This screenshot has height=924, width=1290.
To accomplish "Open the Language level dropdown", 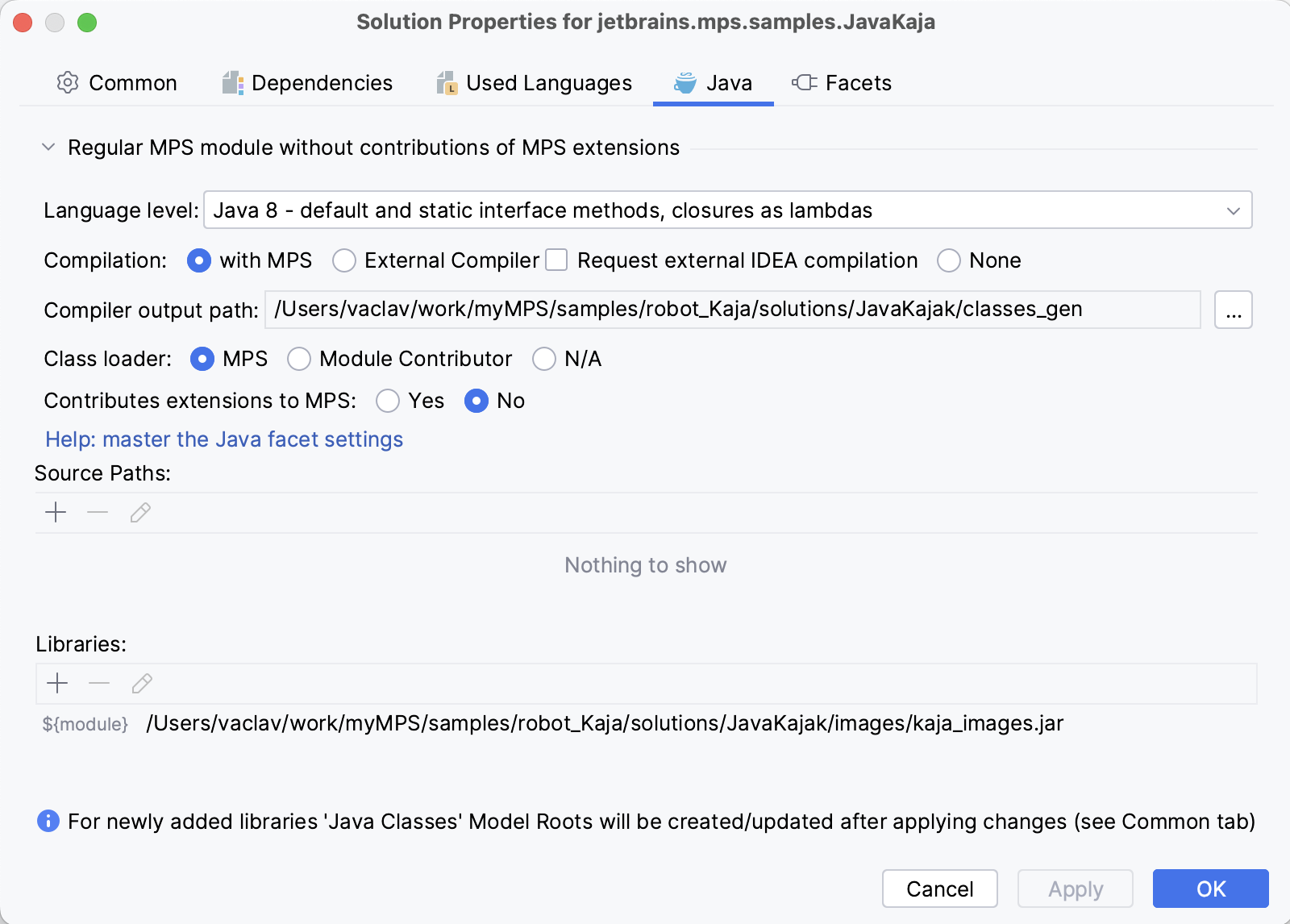I will tap(1232, 210).
